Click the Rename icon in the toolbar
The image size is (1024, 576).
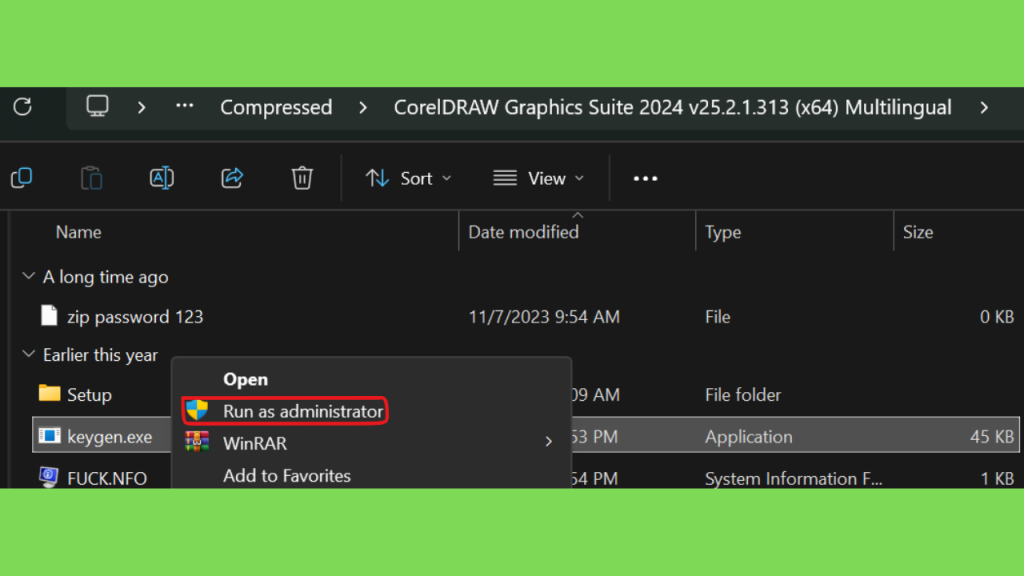[x=161, y=178]
